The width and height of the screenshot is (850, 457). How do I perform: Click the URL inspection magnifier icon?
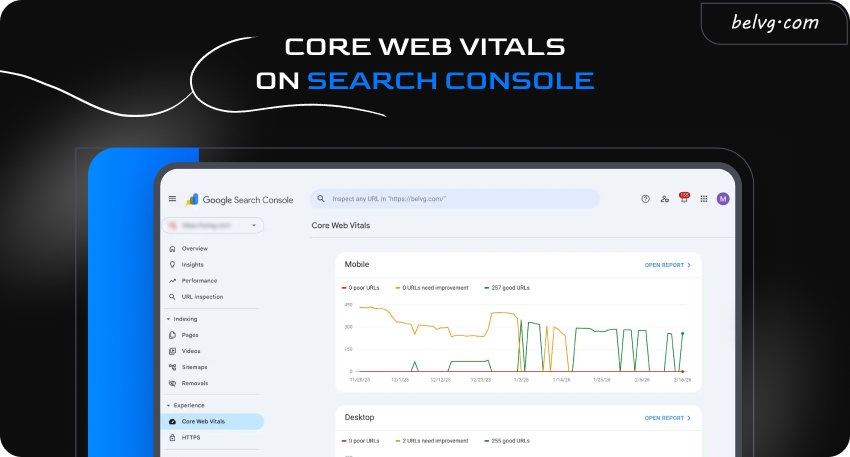click(x=172, y=297)
